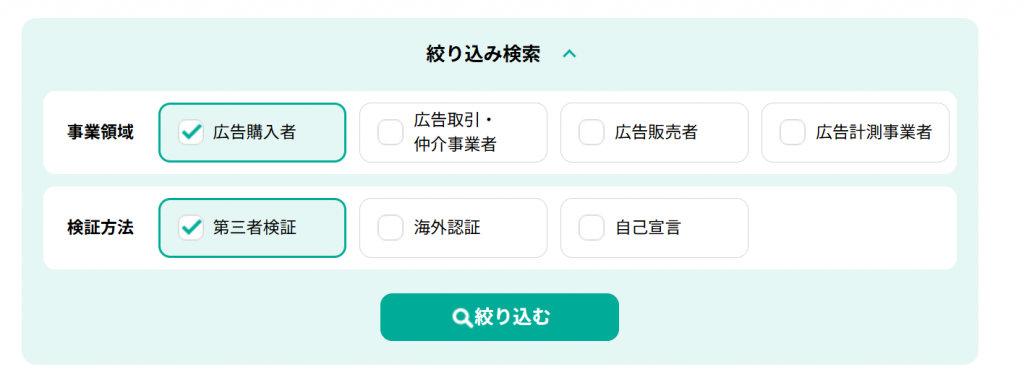Click the 検証方法 row label
Viewport: 1024px width, 380px height.
(x=101, y=228)
